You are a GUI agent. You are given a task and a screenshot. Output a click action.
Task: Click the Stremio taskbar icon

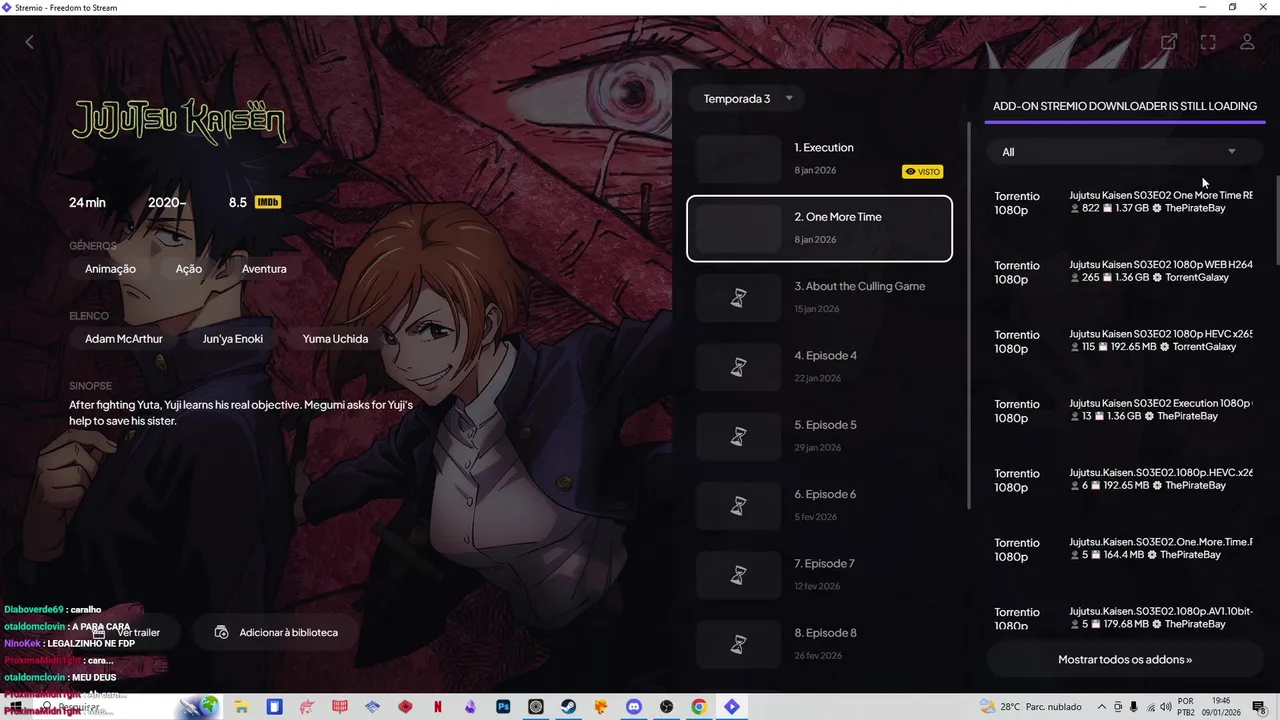coord(732,707)
